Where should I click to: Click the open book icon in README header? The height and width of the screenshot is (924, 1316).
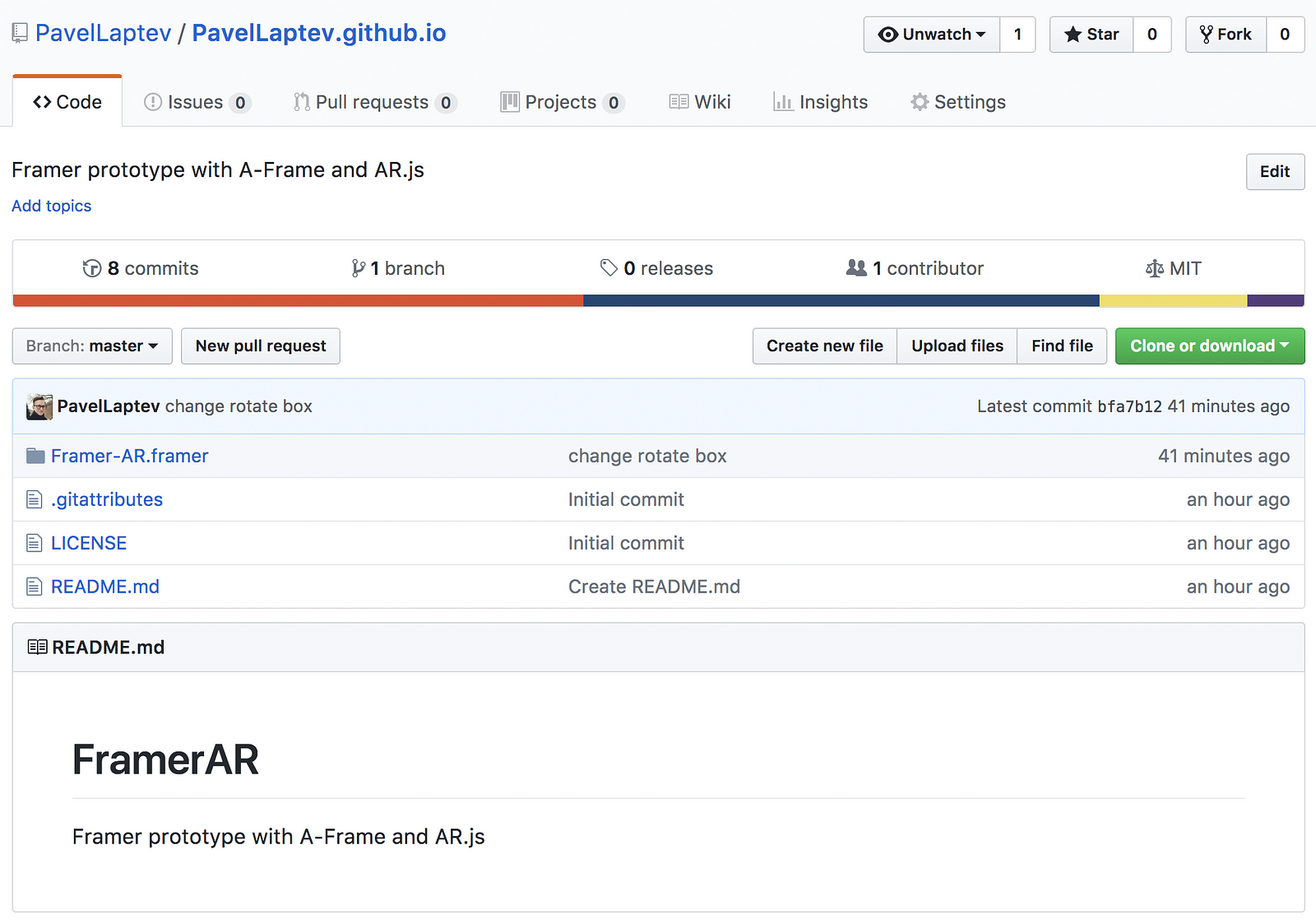pos(37,648)
